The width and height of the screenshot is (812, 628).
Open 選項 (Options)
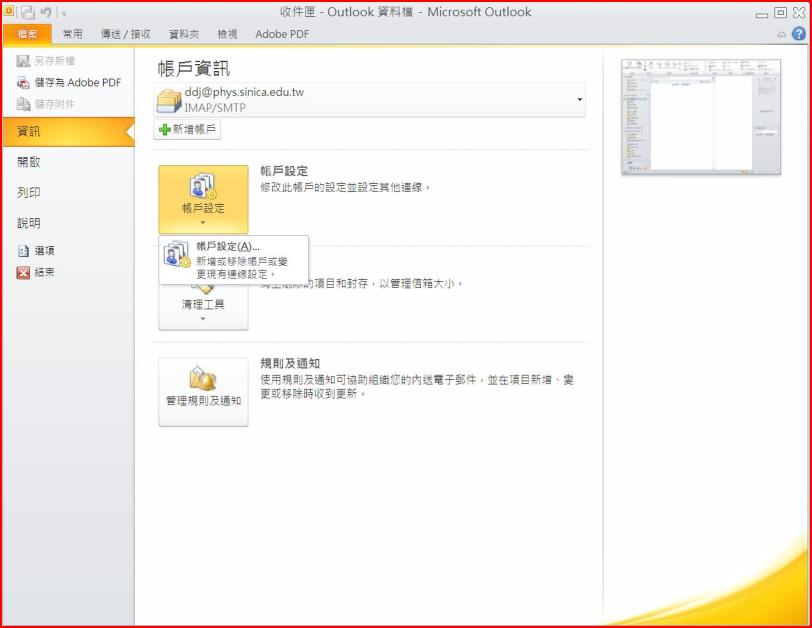[x=44, y=251]
